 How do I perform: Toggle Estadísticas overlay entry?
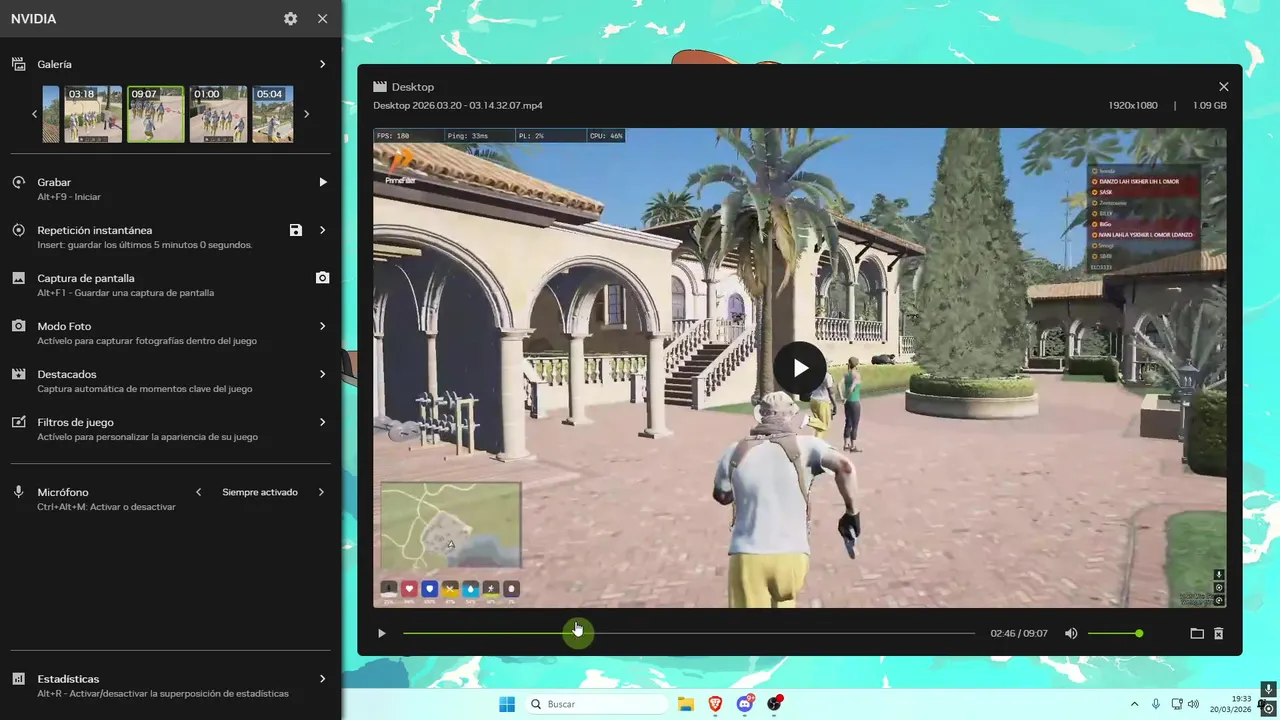170,686
